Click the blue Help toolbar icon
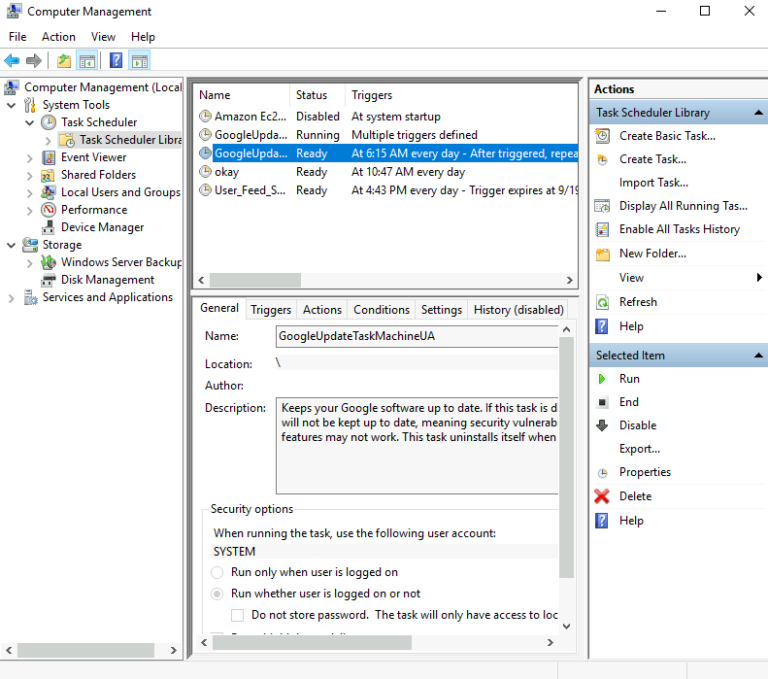 116,61
